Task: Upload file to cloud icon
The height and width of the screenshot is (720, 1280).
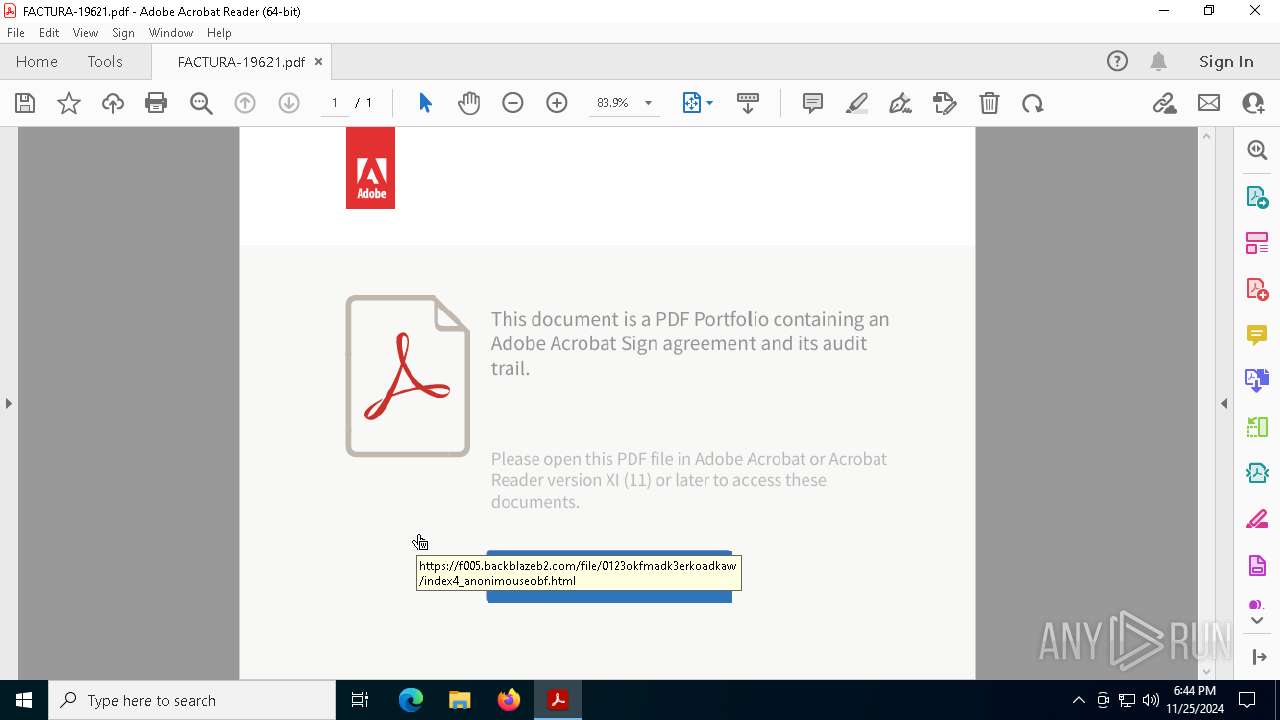Action: (113, 103)
